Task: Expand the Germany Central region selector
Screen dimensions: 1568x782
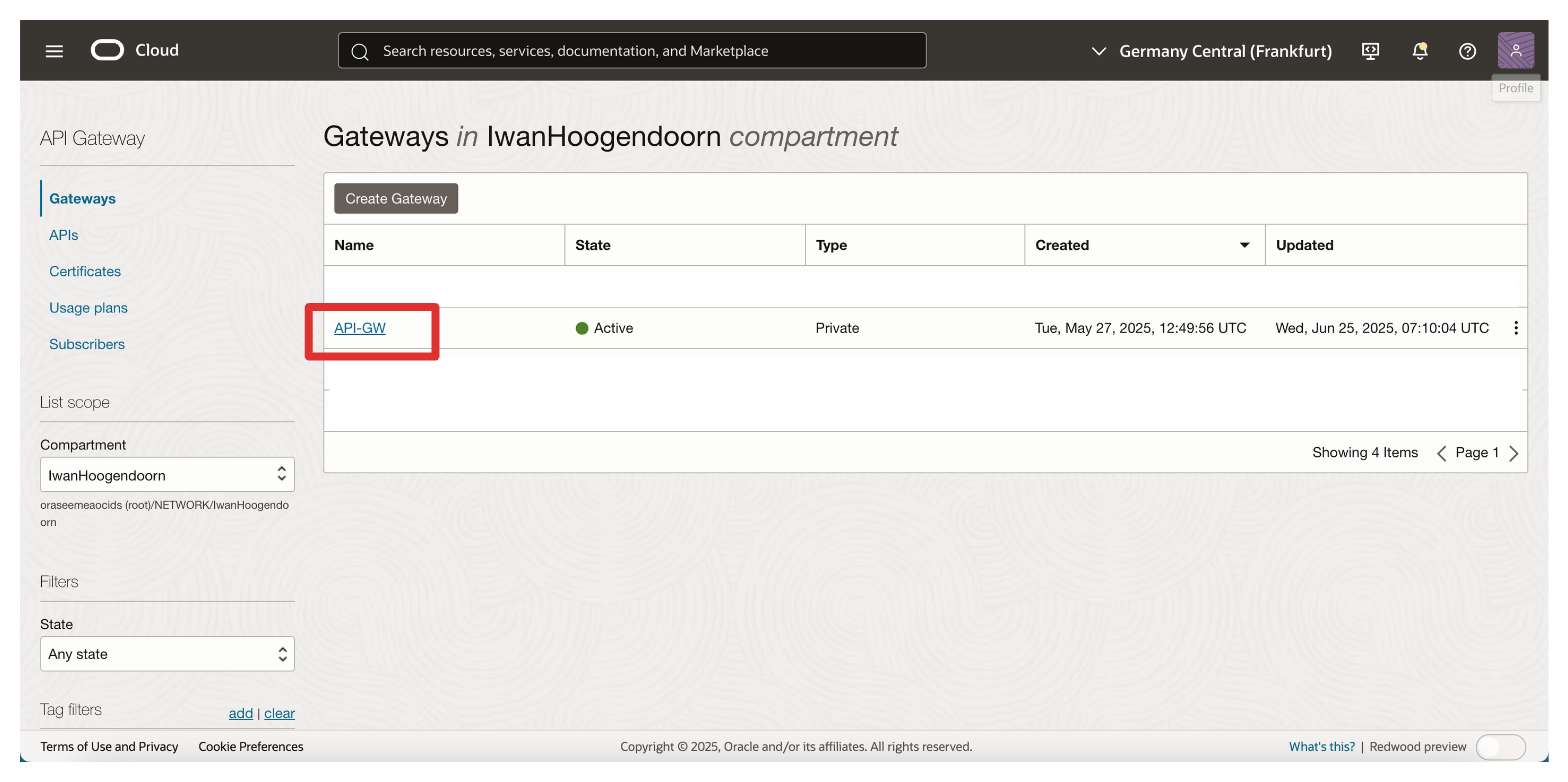Action: tap(1211, 51)
